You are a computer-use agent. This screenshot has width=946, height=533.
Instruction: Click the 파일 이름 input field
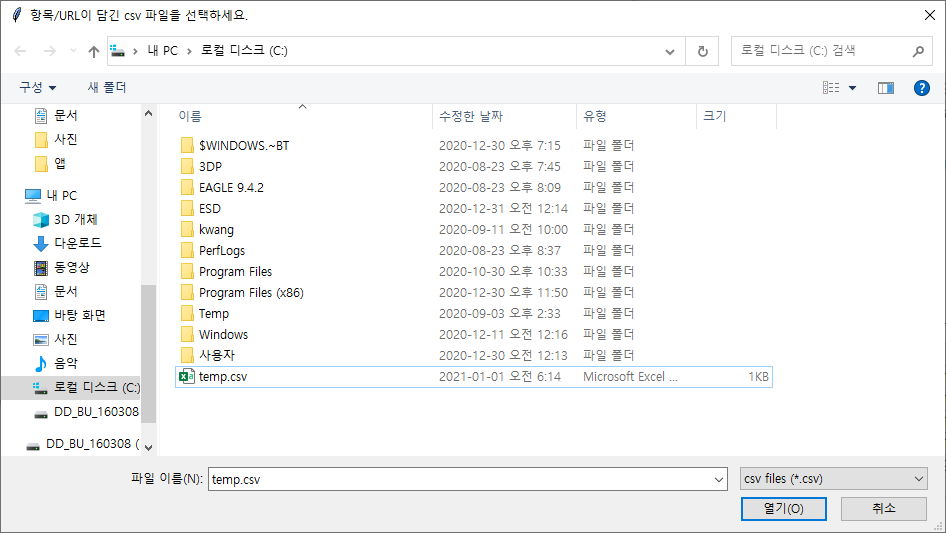(x=462, y=479)
